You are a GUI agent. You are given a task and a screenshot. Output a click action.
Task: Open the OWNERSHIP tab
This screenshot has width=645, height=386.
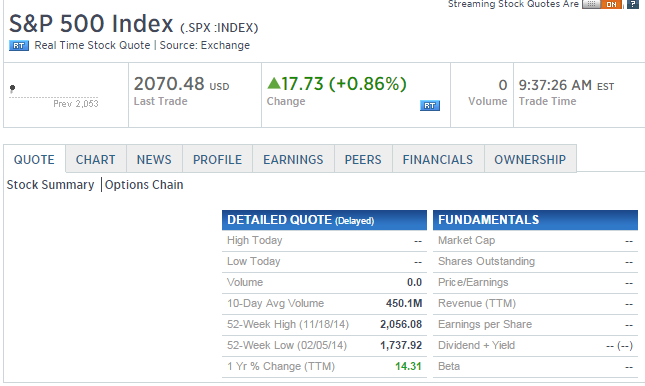pyautogui.click(x=530, y=159)
